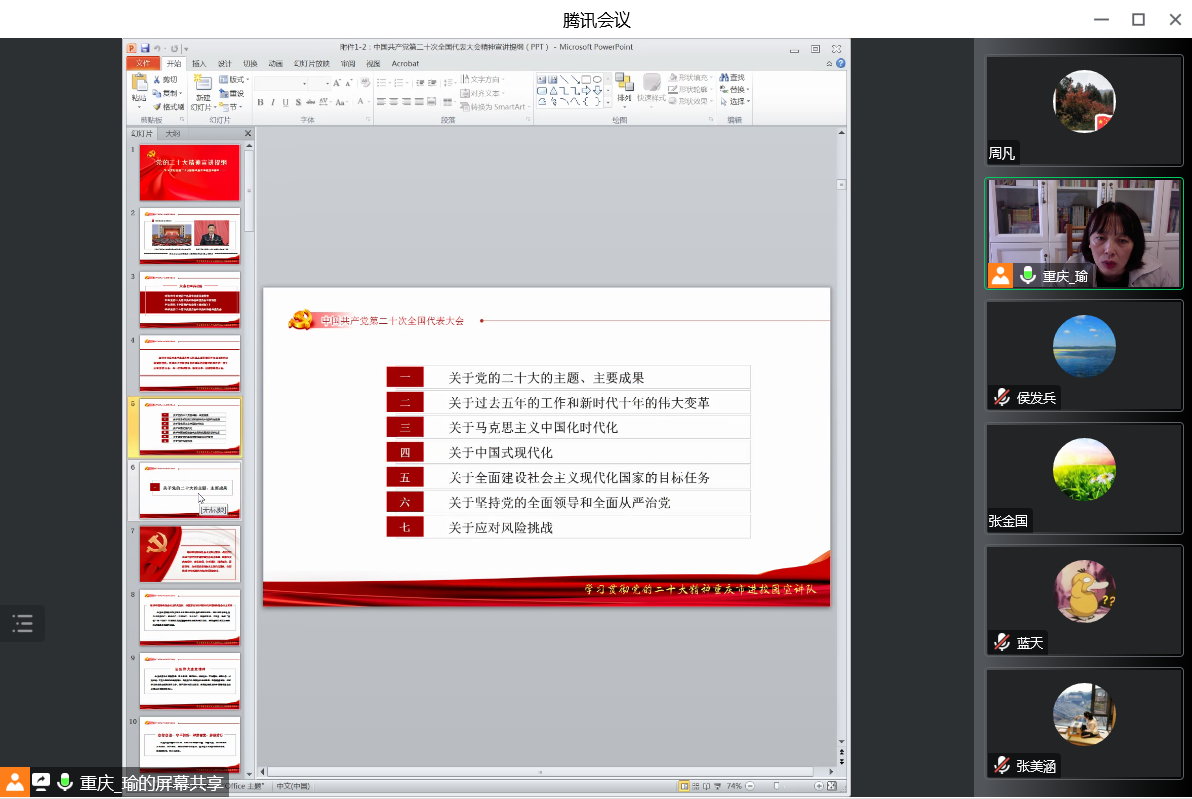Screen dimensions: 1192x799
Task: Select the Format Painter (格式刷) tool
Action: click(x=167, y=106)
